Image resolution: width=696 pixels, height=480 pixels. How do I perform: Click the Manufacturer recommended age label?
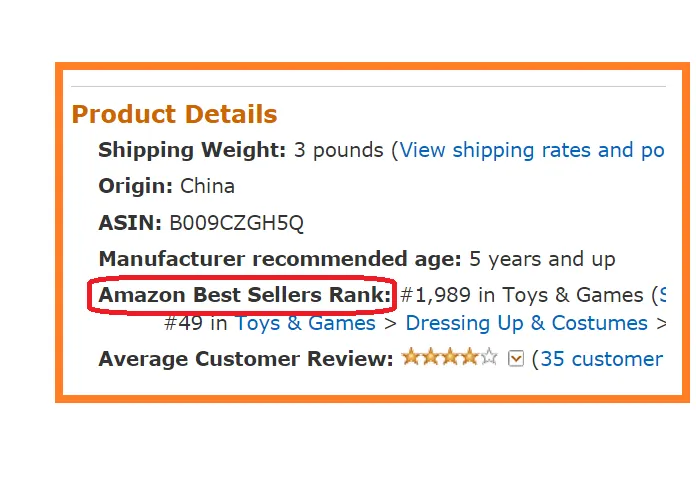click(280, 259)
